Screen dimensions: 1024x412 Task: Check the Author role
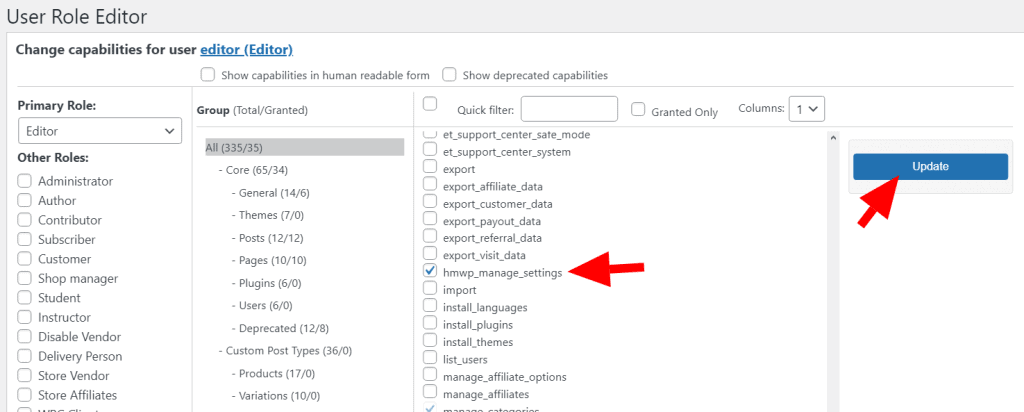pyautogui.click(x=25, y=200)
